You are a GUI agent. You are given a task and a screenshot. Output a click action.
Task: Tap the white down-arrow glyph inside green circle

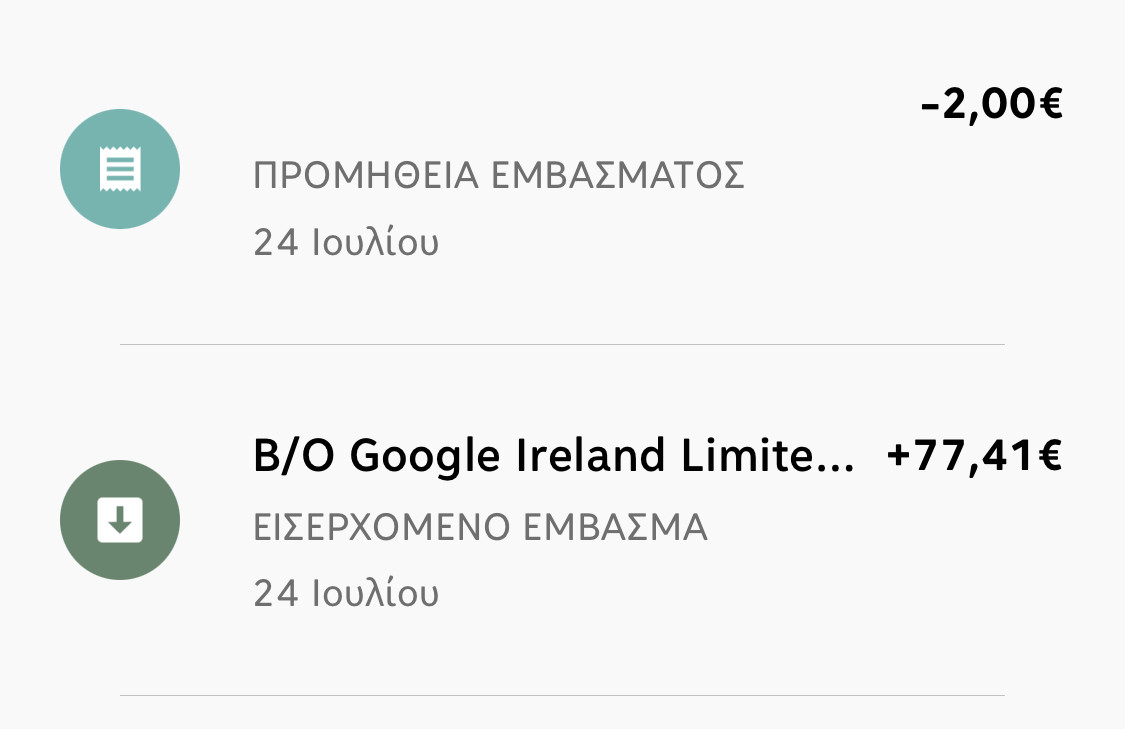120,520
